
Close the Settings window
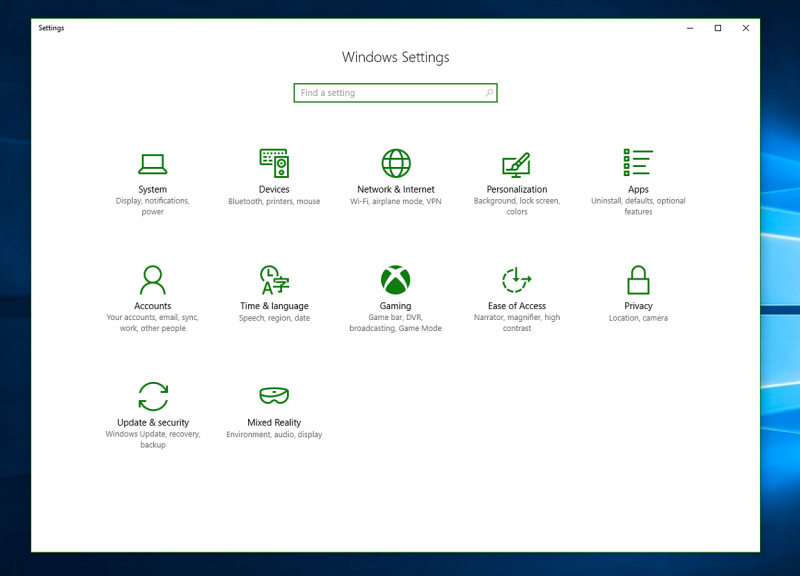pos(745,28)
